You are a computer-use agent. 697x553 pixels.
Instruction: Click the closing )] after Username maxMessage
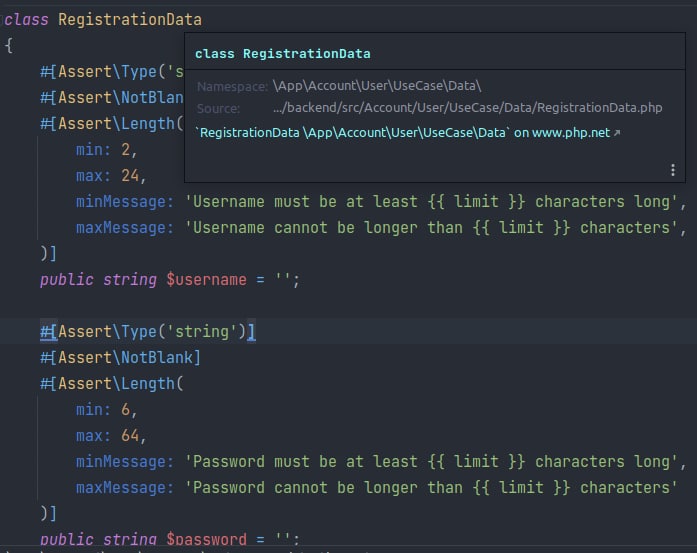tap(48, 253)
